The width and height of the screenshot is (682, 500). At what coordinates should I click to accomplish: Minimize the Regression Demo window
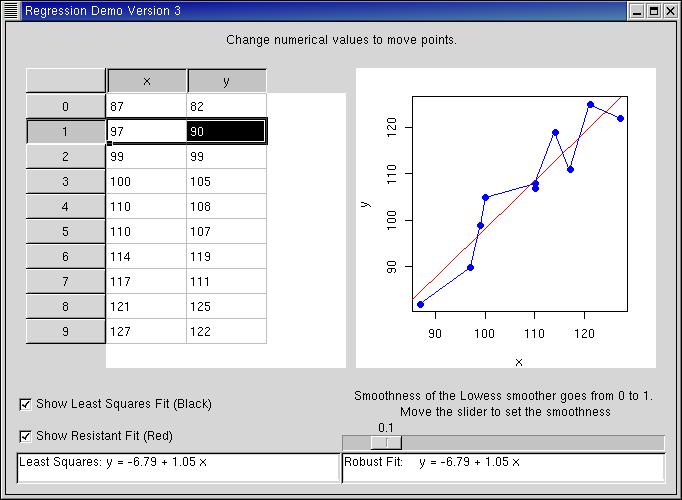coord(637,11)
